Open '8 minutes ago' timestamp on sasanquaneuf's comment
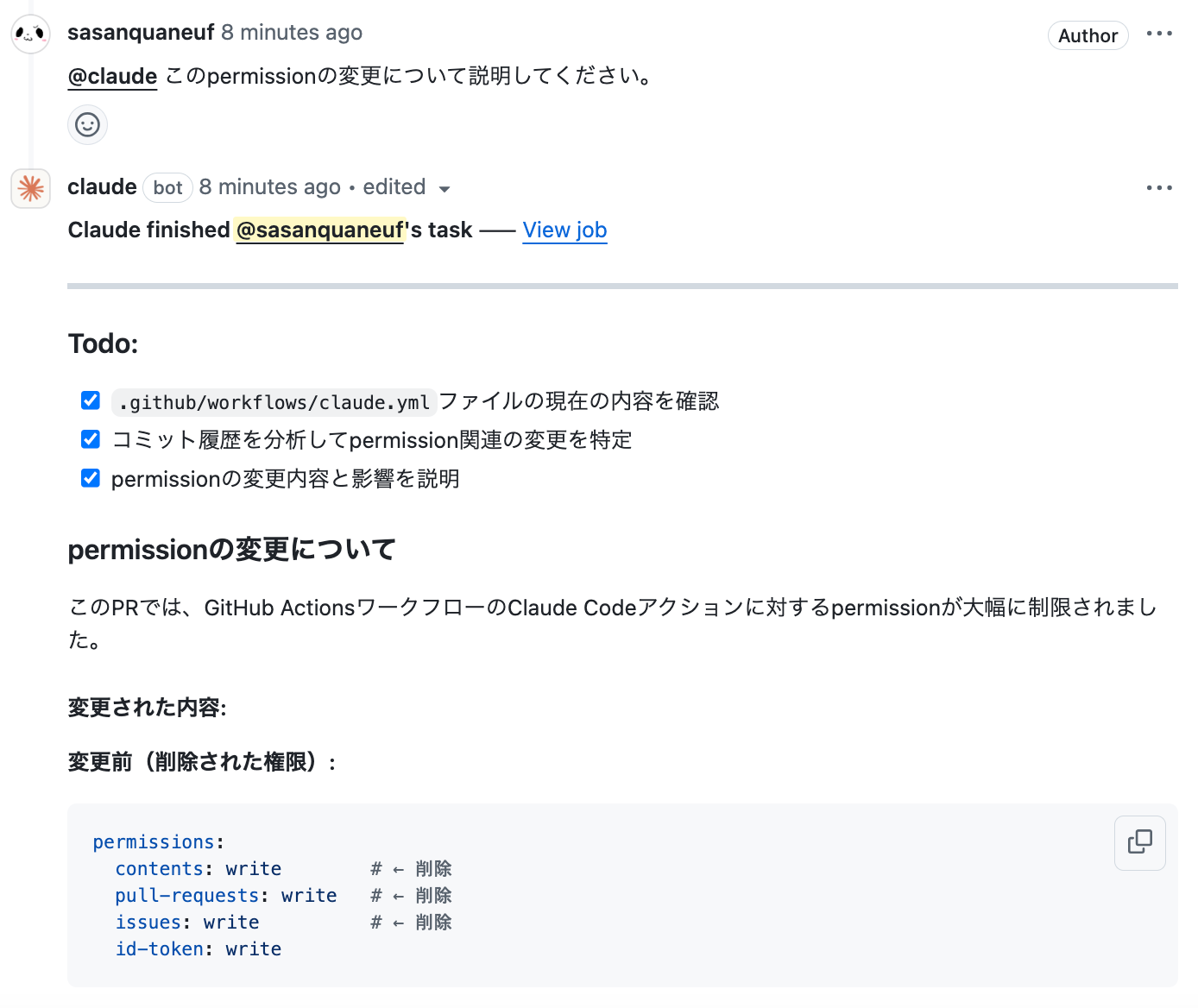The height and width of the screenshot is (1008, 1198). (292, 33)
